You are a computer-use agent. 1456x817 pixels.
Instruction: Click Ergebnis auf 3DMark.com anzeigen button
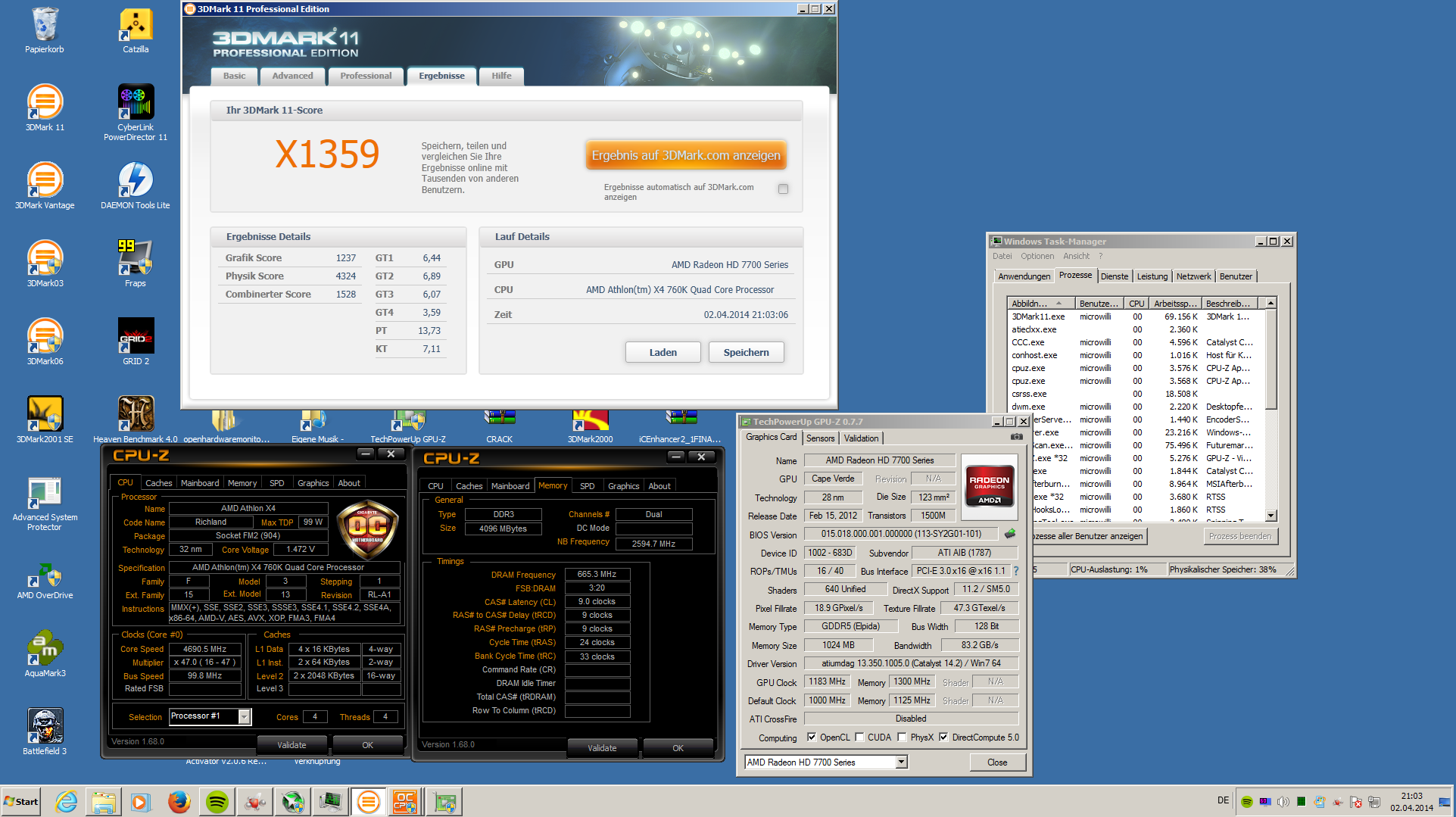coord(686,155)
